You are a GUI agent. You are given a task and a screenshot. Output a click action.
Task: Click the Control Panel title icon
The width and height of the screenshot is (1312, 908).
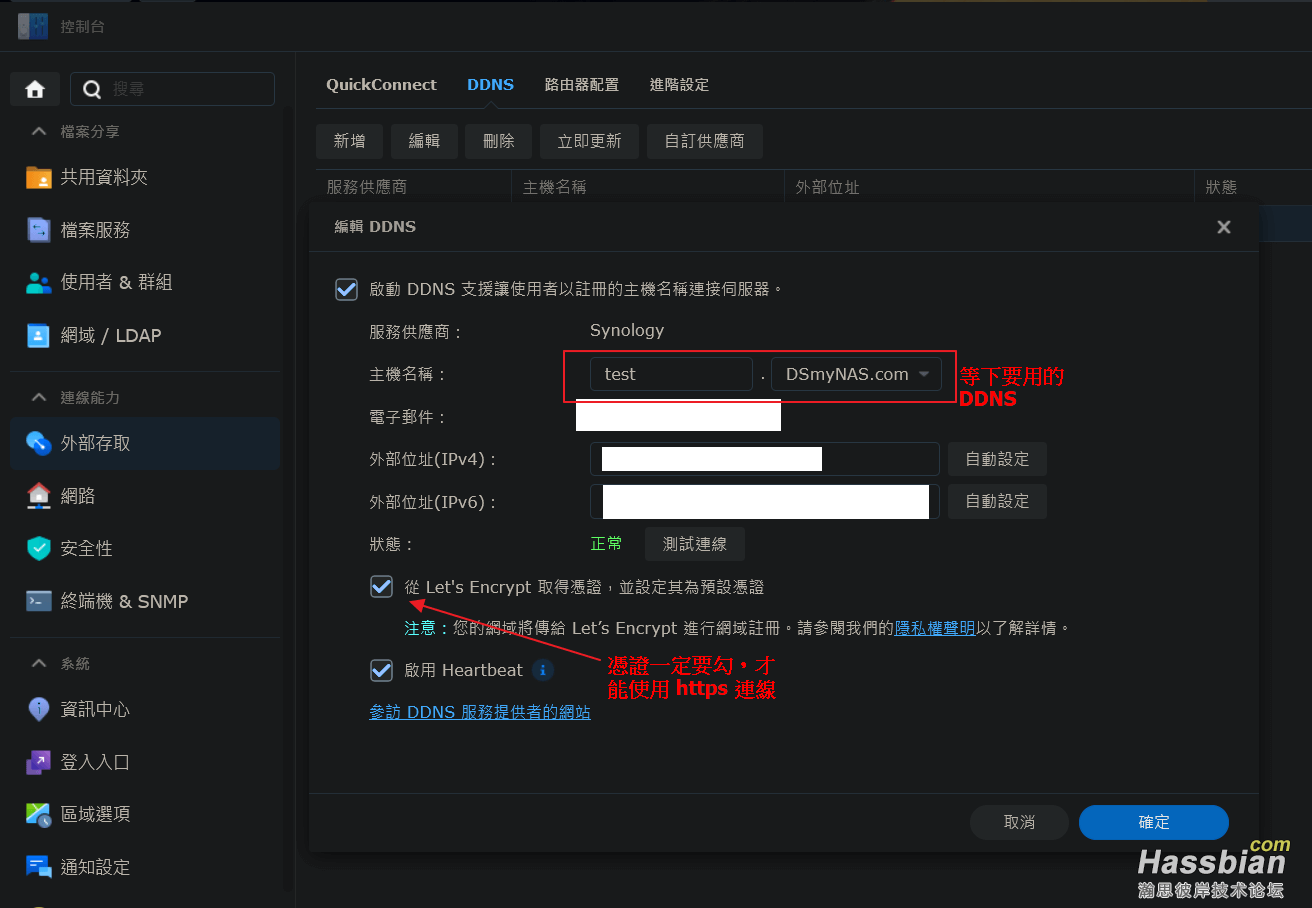click(x=32, y=27)
